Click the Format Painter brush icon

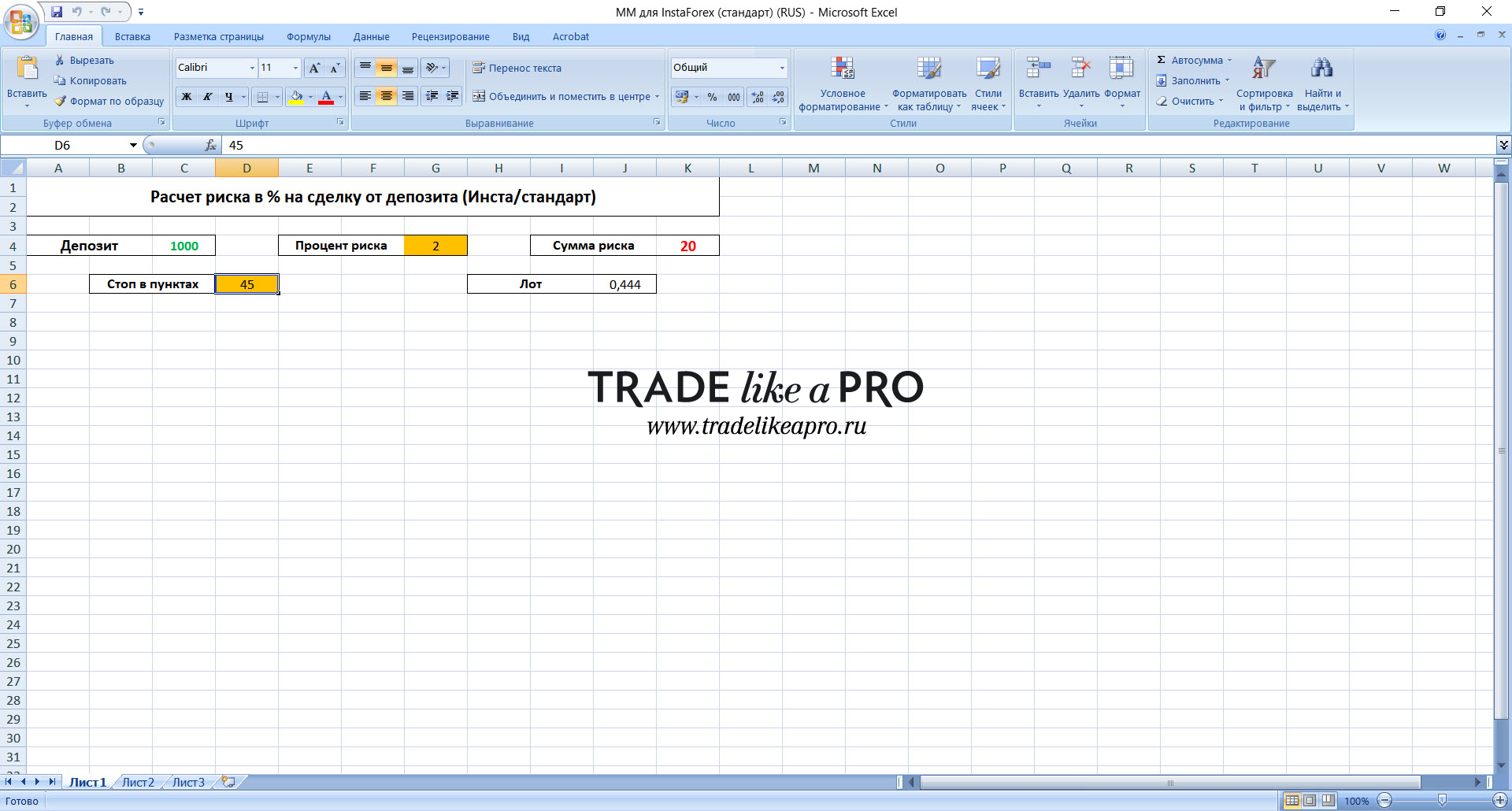coord(60,101)
